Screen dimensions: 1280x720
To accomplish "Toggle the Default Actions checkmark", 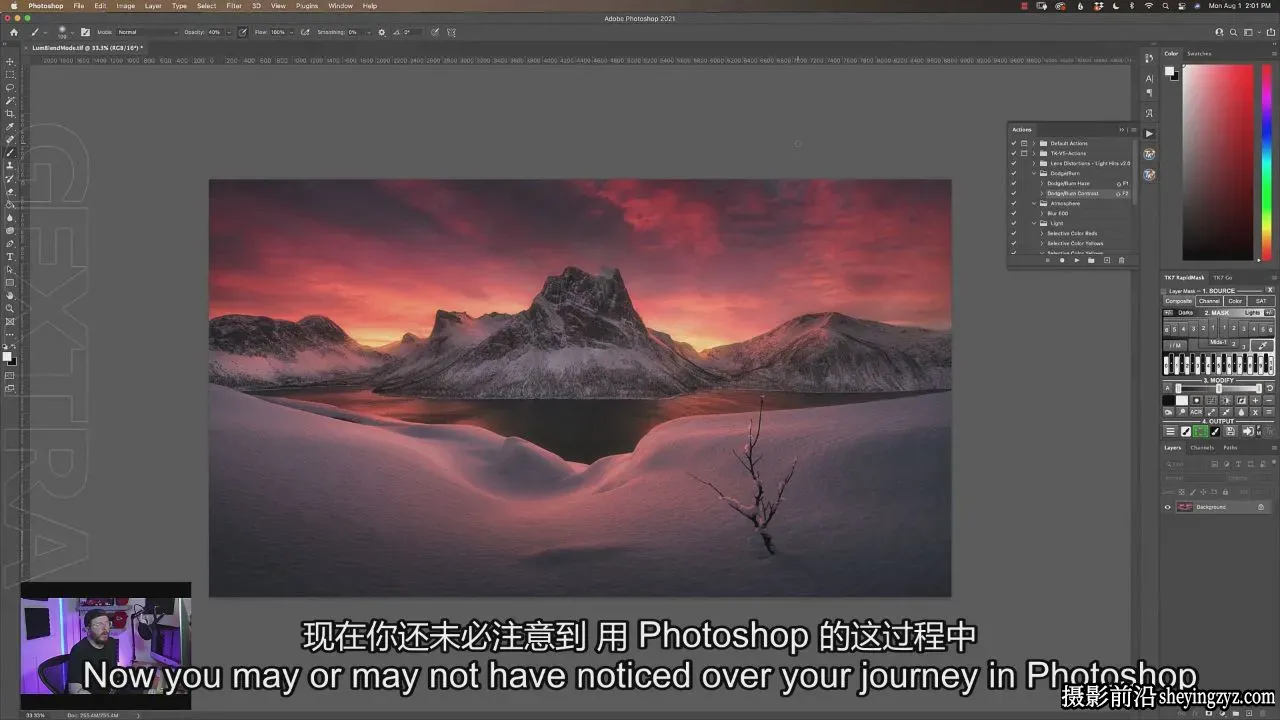I will pyautogui.click(x=1013, y=143).
